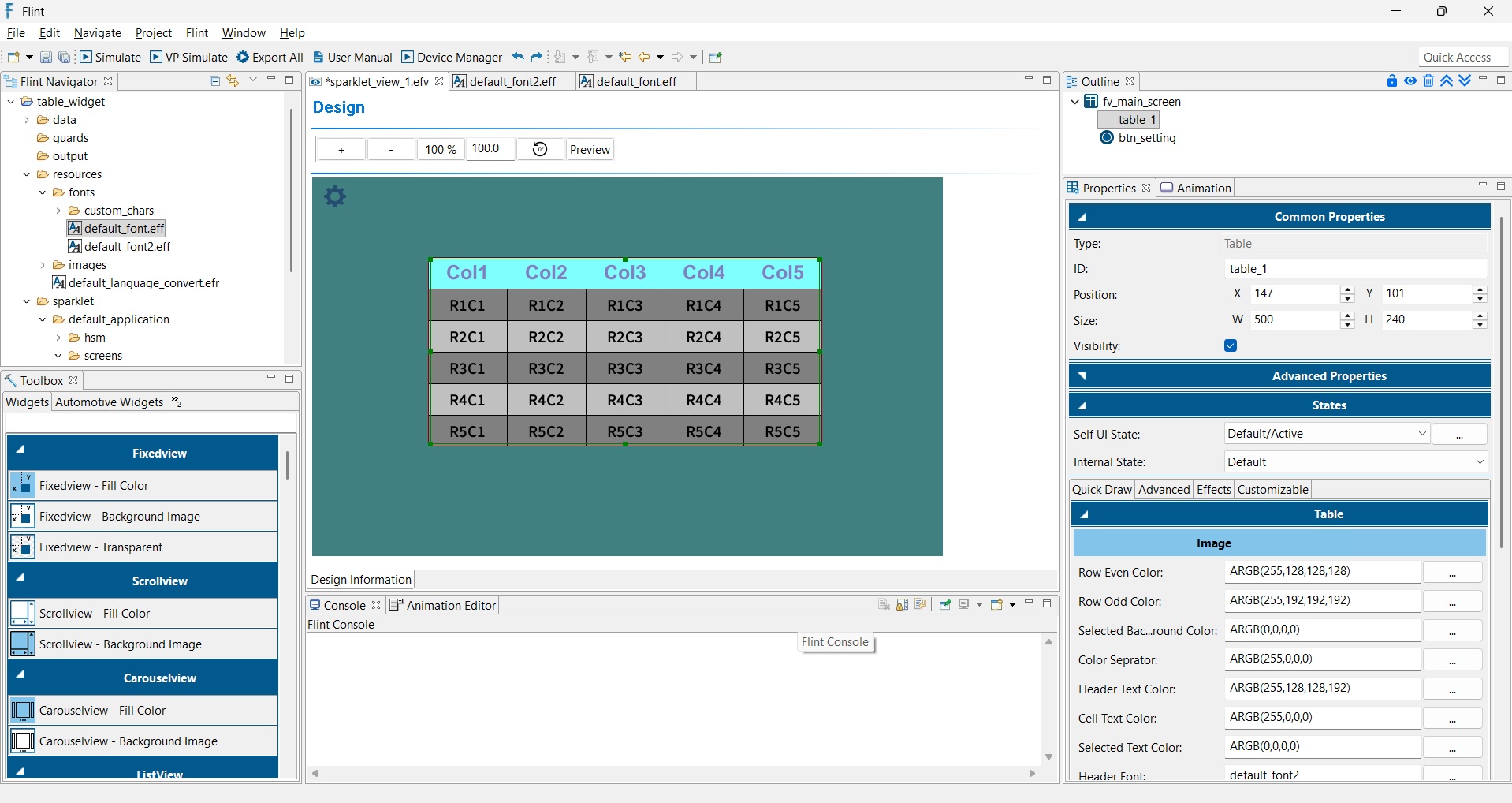Toggle the eye visibility icon in Outline
Screen dimensions: 1512x803
coord(1410,81)
